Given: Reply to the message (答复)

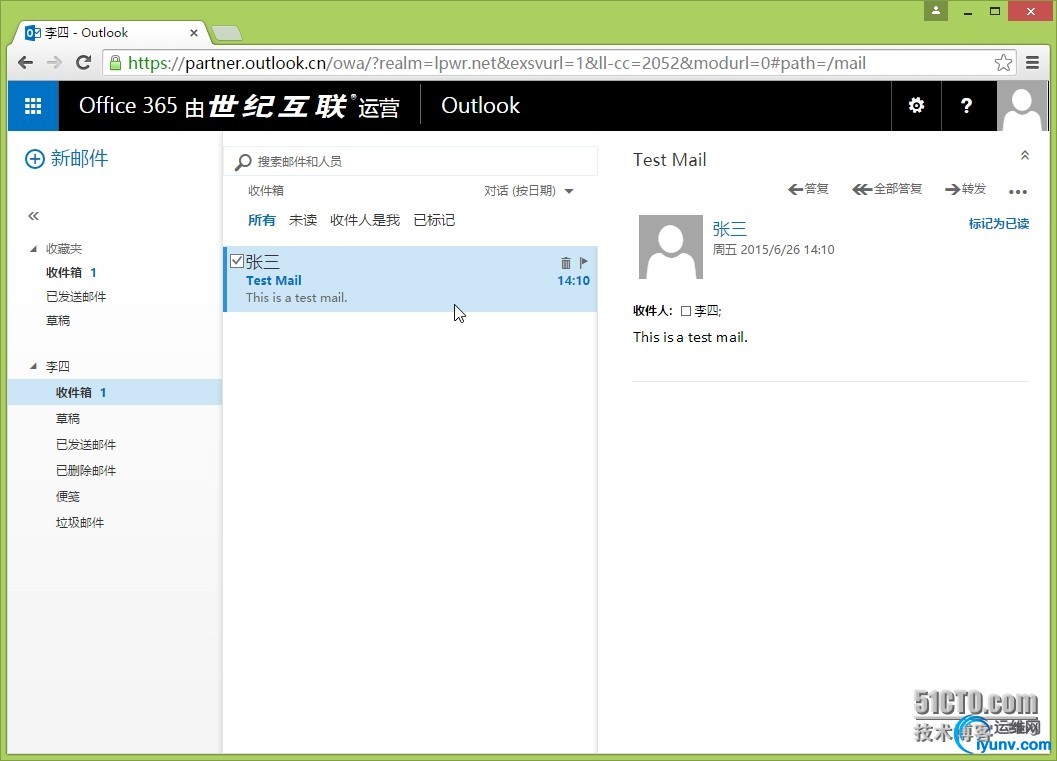Looking at the screenshot, I should coord(808,189).
